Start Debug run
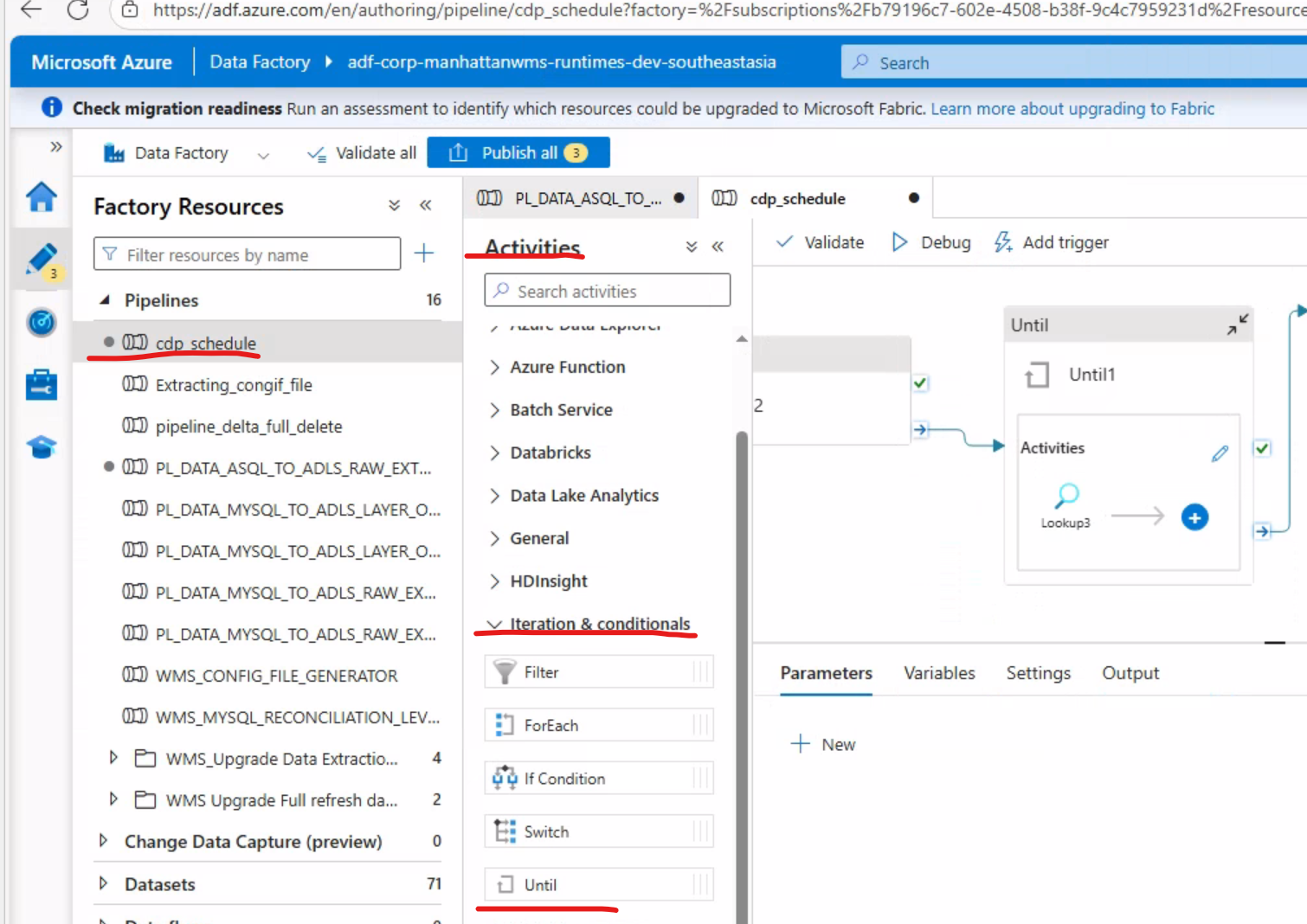Viewport: 1307px width, 924px height. pos(930,242)
